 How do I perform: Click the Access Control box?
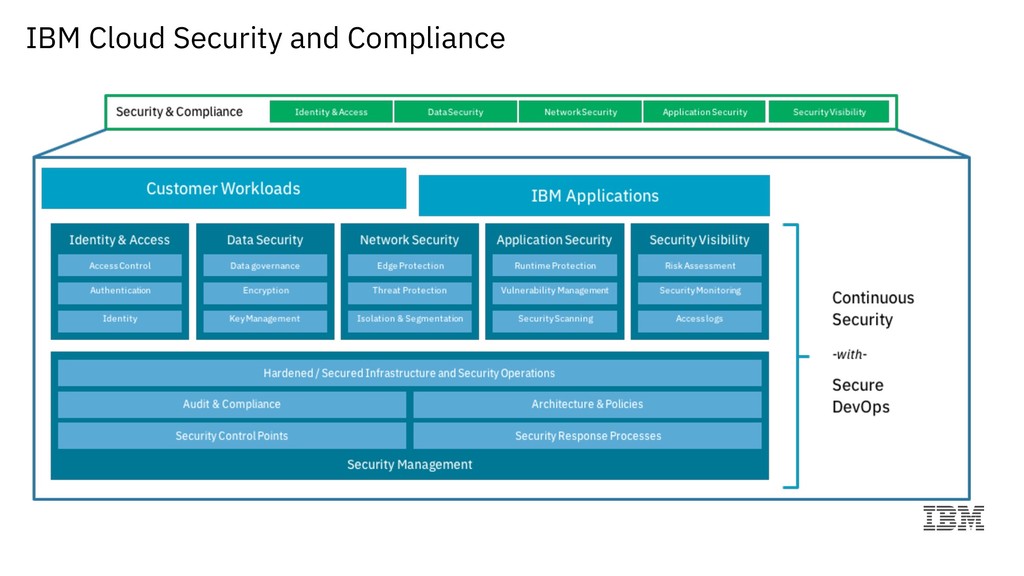click(x=120, y=265)
